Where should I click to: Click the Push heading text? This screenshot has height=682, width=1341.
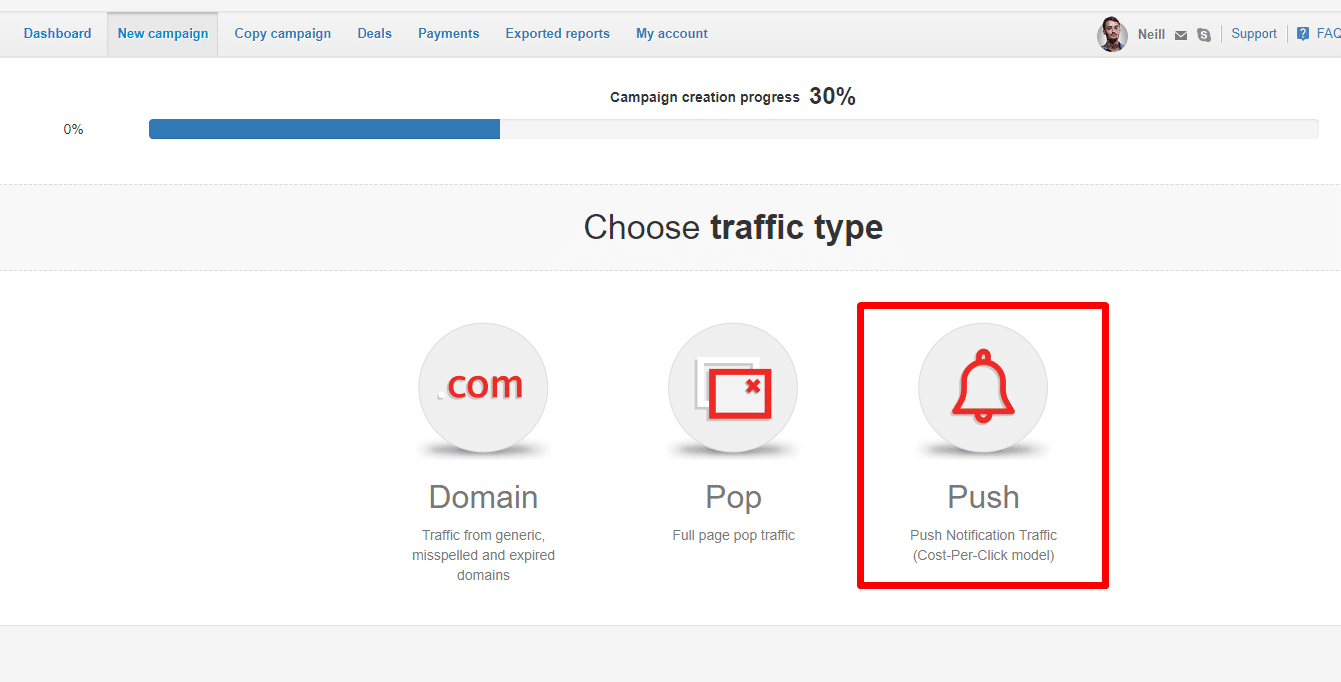[x=983, y=497]
